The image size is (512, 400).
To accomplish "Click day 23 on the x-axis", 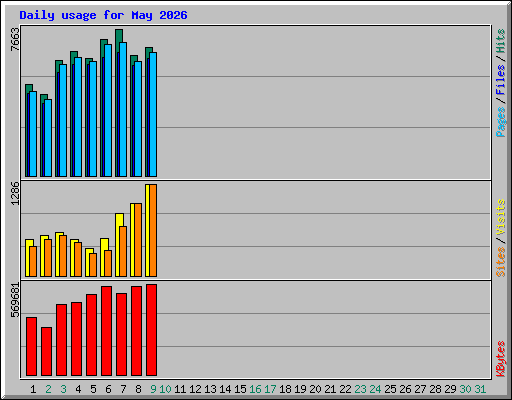I will (360, 389).
